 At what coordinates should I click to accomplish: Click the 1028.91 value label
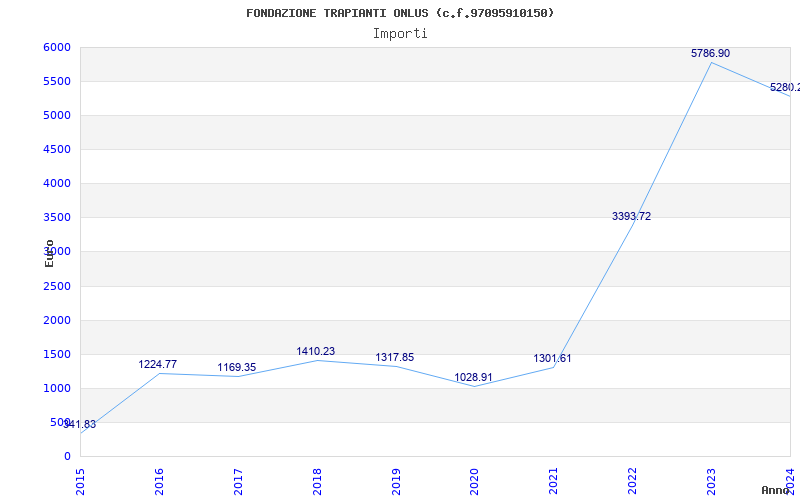point(473,377)
